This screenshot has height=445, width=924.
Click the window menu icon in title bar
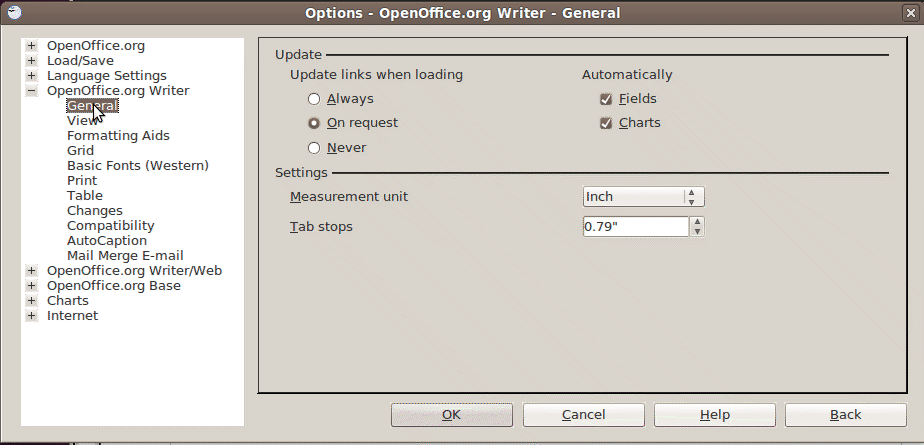tap(13, 12)
